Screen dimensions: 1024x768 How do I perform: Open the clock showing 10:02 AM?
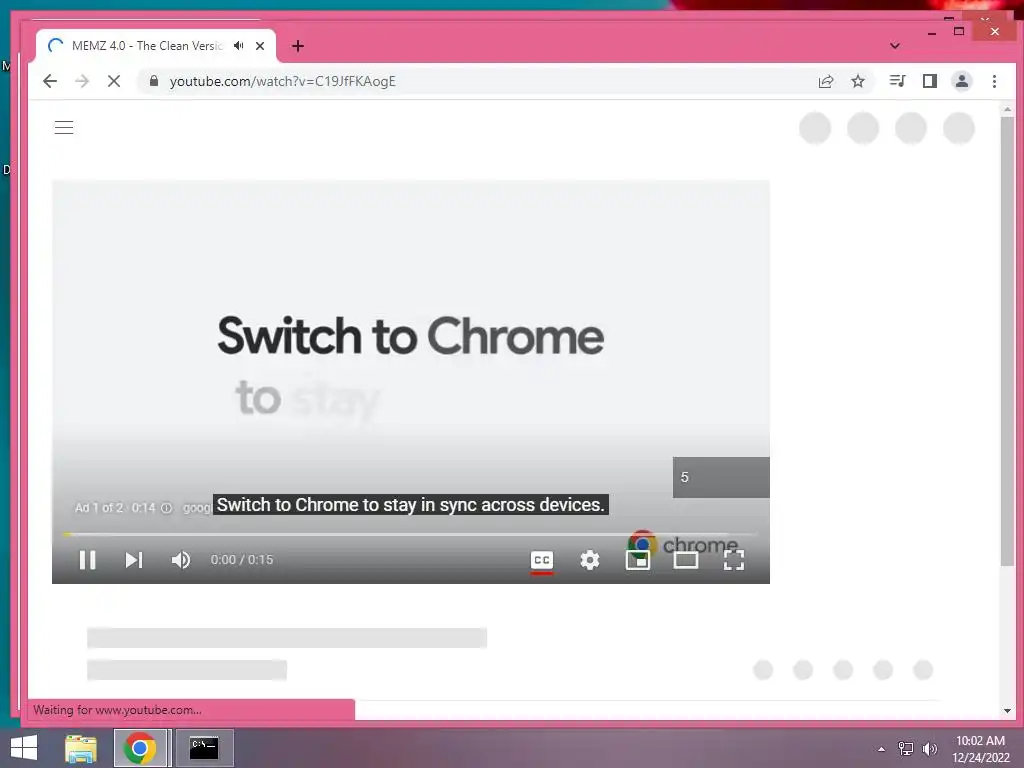[980, 749]
